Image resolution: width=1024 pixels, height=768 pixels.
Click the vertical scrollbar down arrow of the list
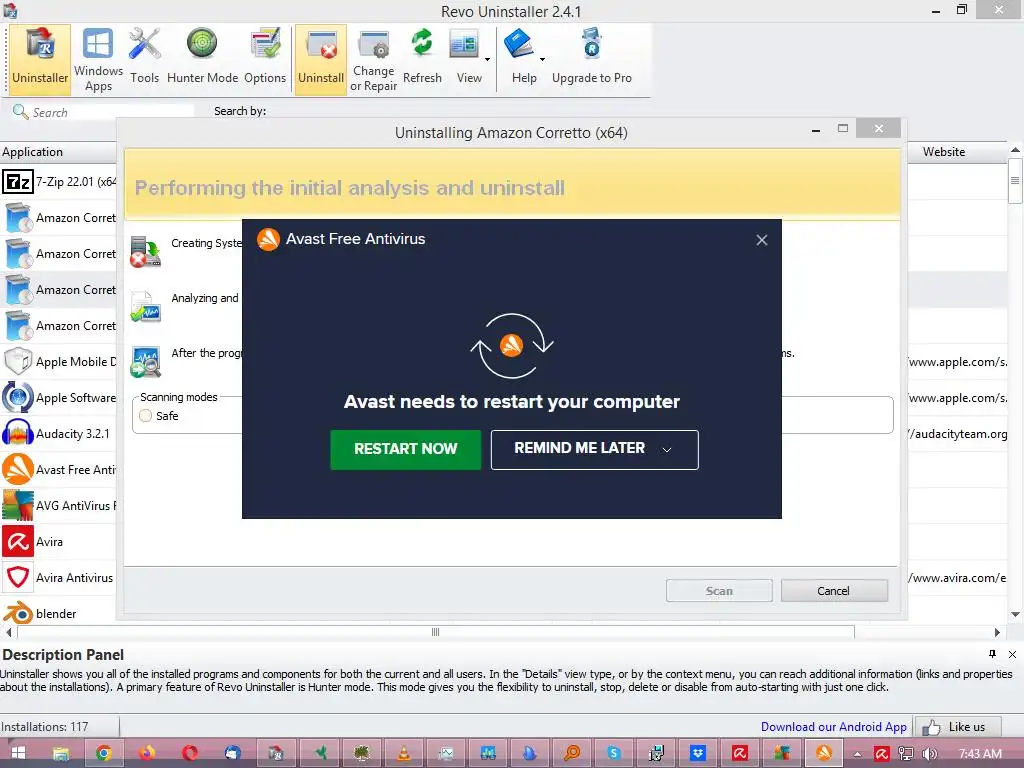[1015, 614]
